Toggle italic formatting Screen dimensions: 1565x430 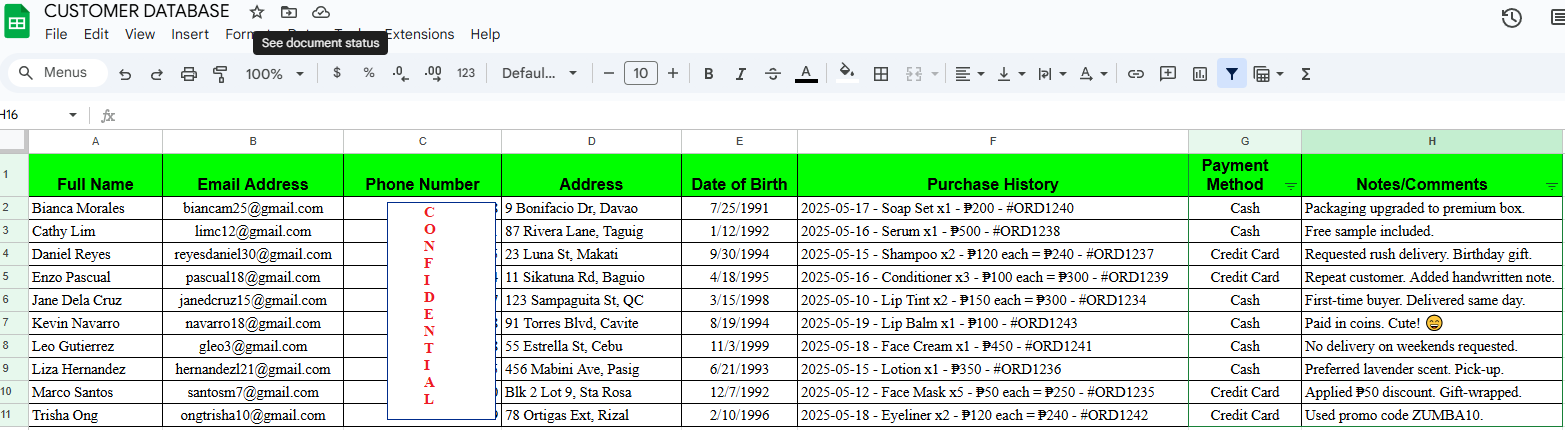coord(741,74)
